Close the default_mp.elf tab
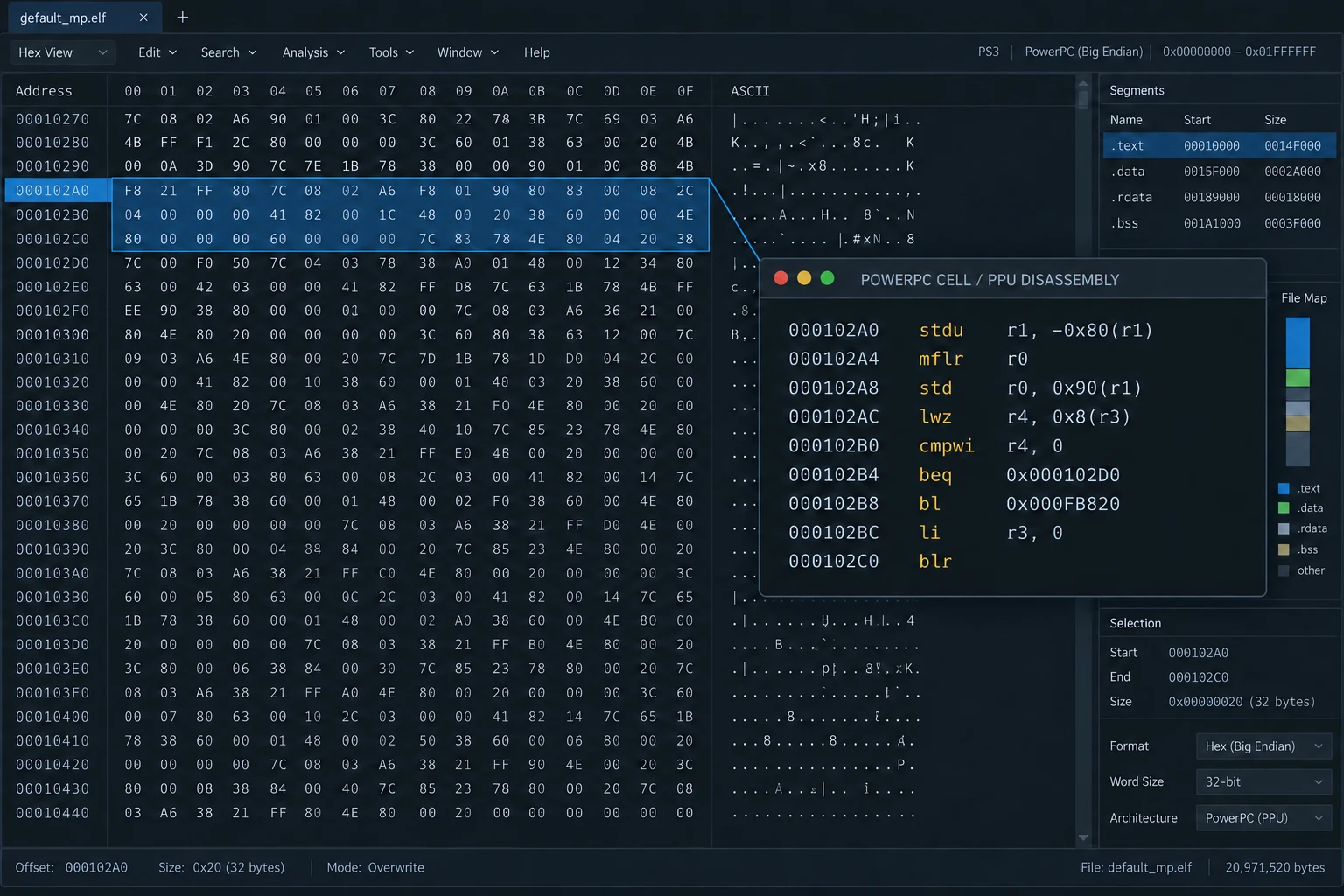1344x896 pixels. coord(143,17)
